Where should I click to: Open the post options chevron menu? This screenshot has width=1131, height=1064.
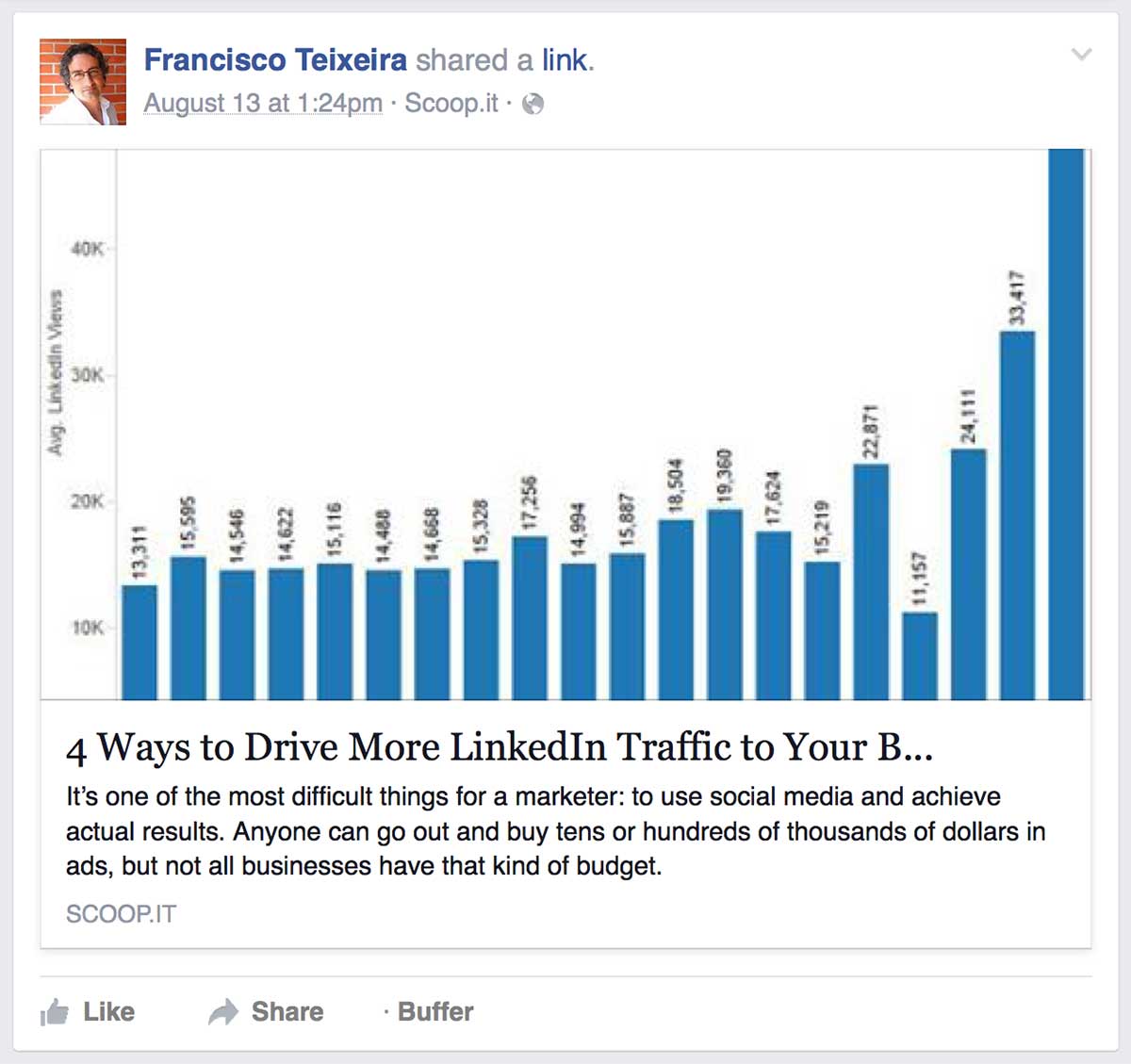pyautogui.click(x=1081, y=55)
